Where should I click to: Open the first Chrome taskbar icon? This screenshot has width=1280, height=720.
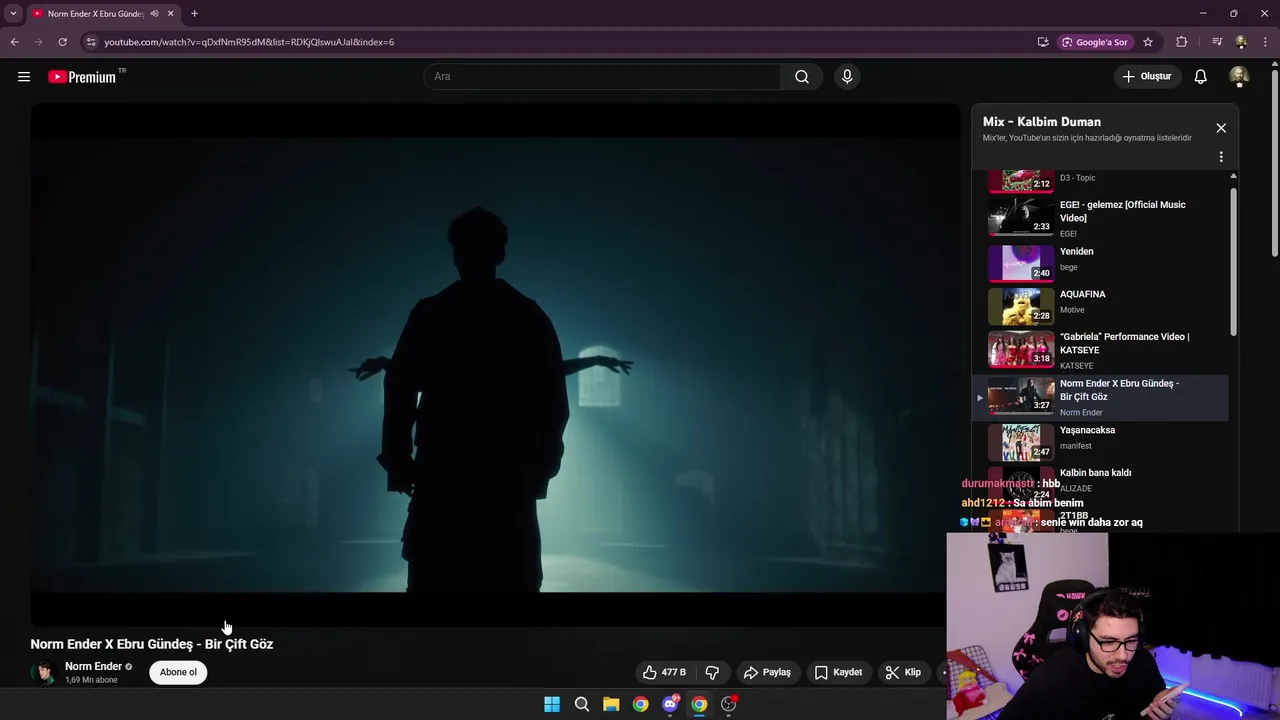click(x=640, y=704)
